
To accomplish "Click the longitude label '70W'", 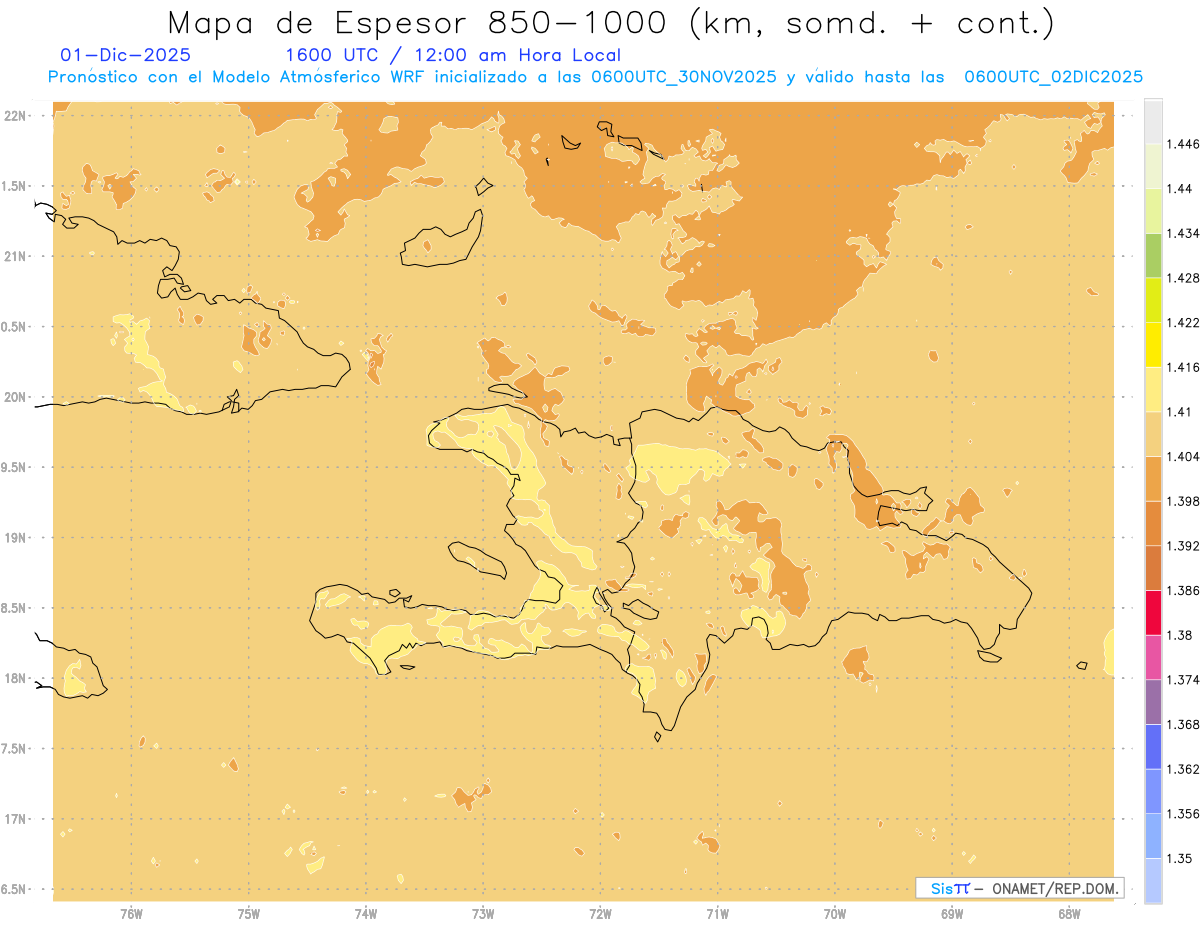I will coord(835,914).
